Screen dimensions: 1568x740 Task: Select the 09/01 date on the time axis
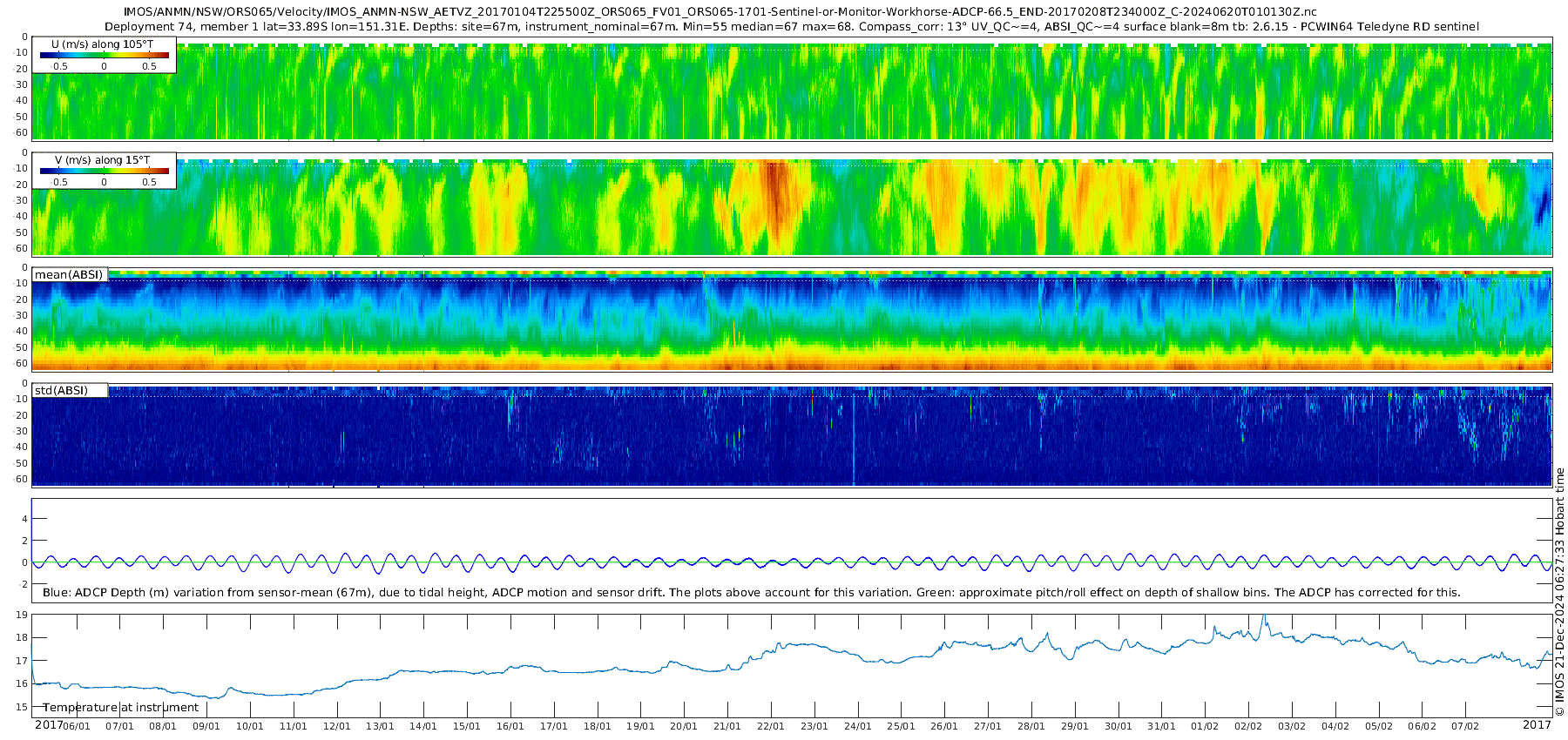click(x=206, y=727)
